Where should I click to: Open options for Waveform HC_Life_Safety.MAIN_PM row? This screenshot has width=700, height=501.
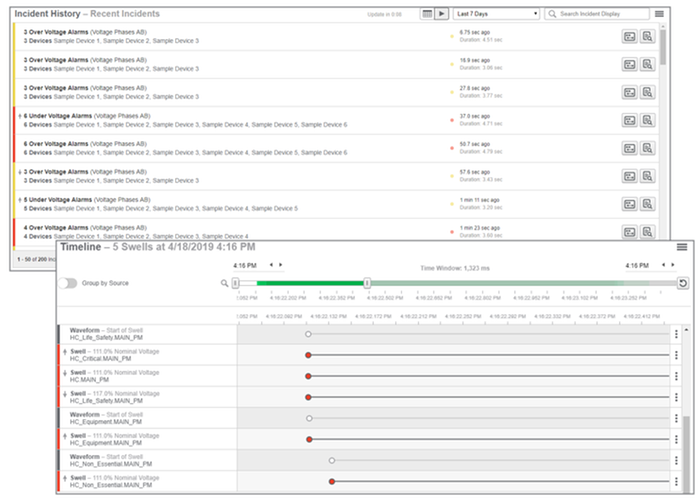676,334
